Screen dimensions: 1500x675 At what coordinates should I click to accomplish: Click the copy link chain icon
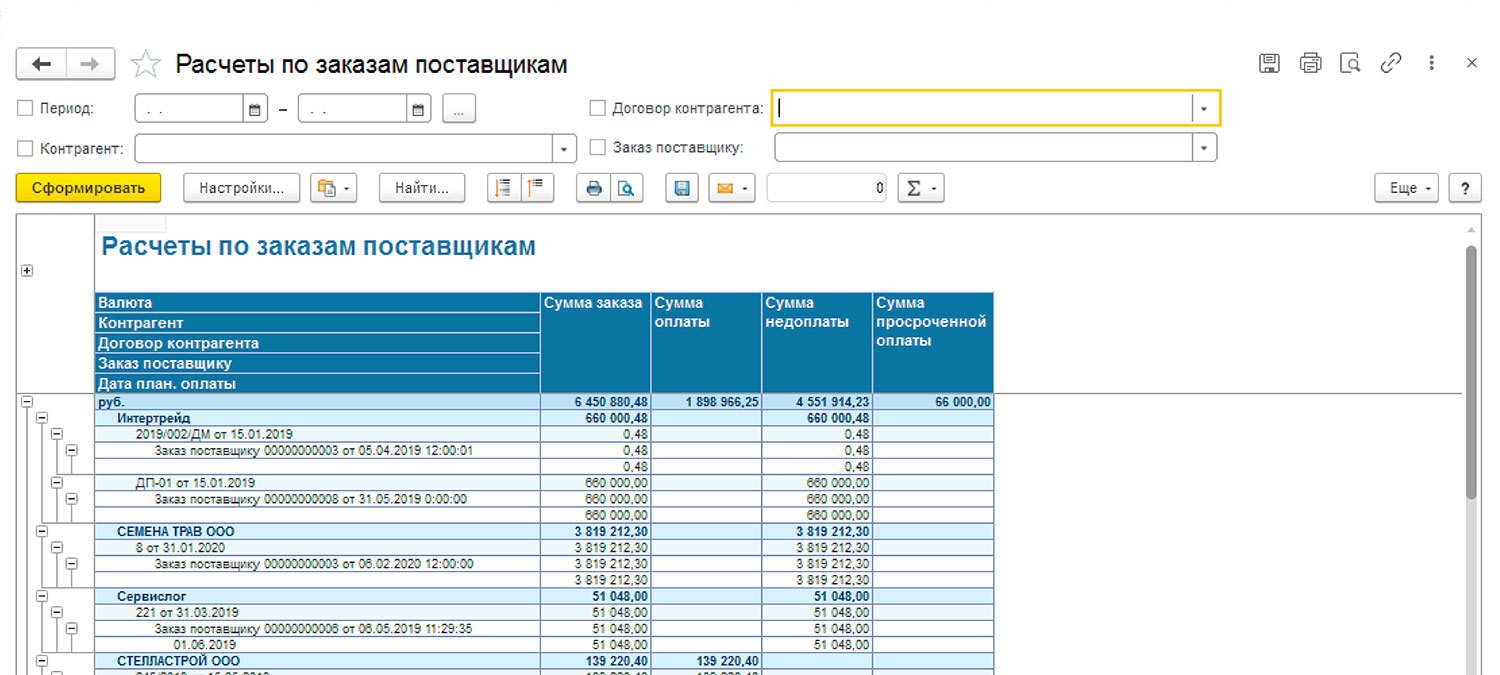(1391, 63)
